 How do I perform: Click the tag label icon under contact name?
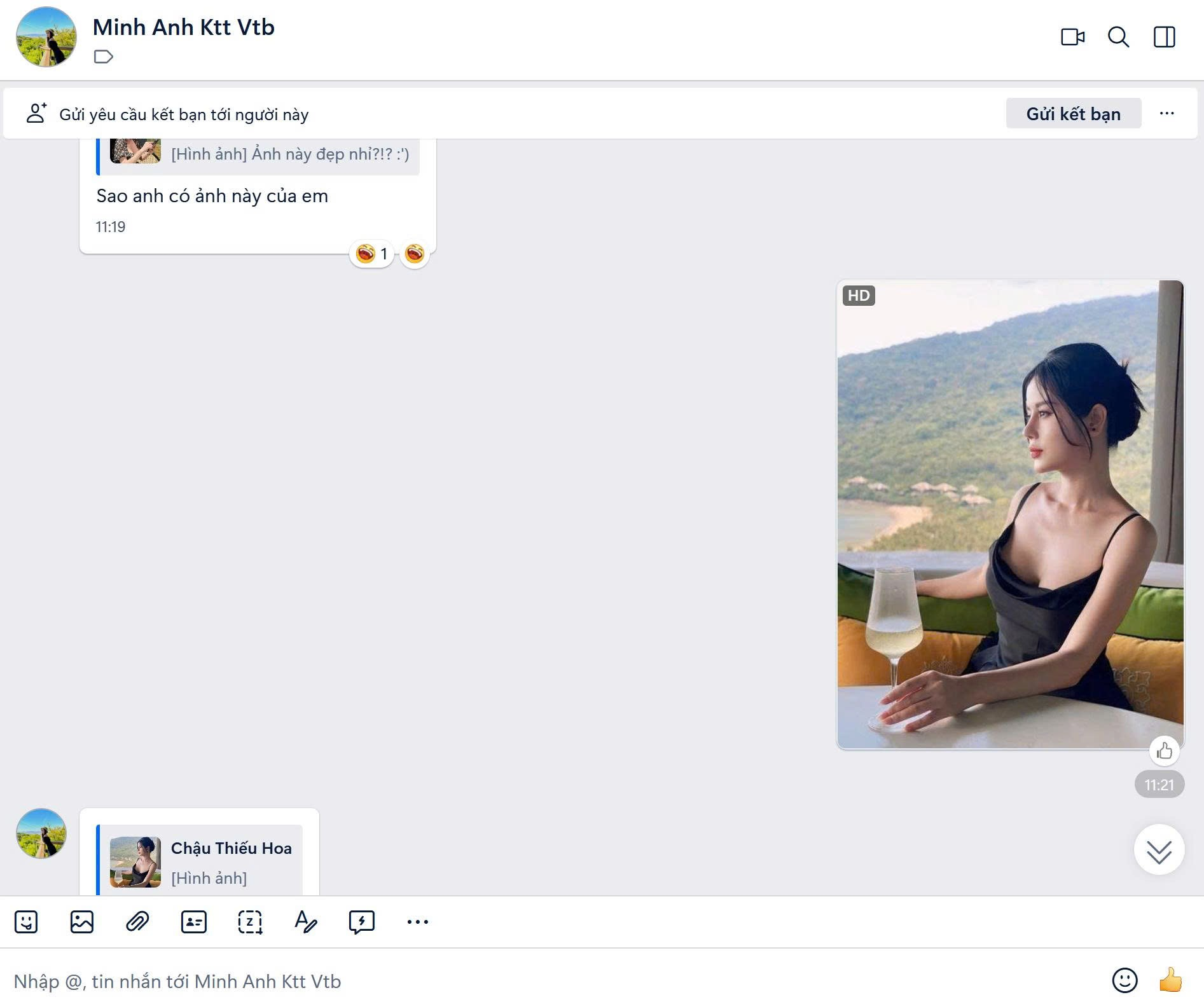[x=103, y=57]
